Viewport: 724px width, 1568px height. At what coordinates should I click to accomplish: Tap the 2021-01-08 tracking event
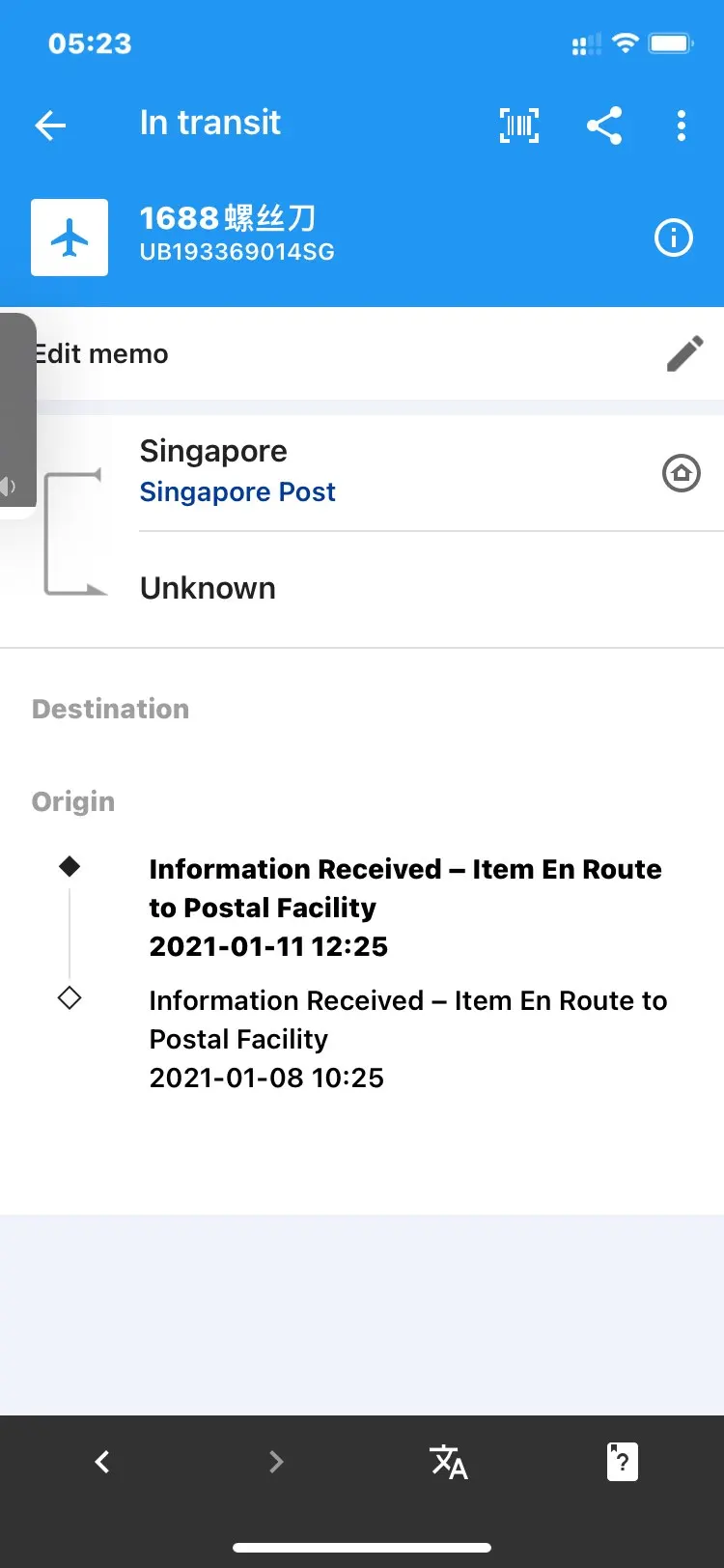point(407,1039)
